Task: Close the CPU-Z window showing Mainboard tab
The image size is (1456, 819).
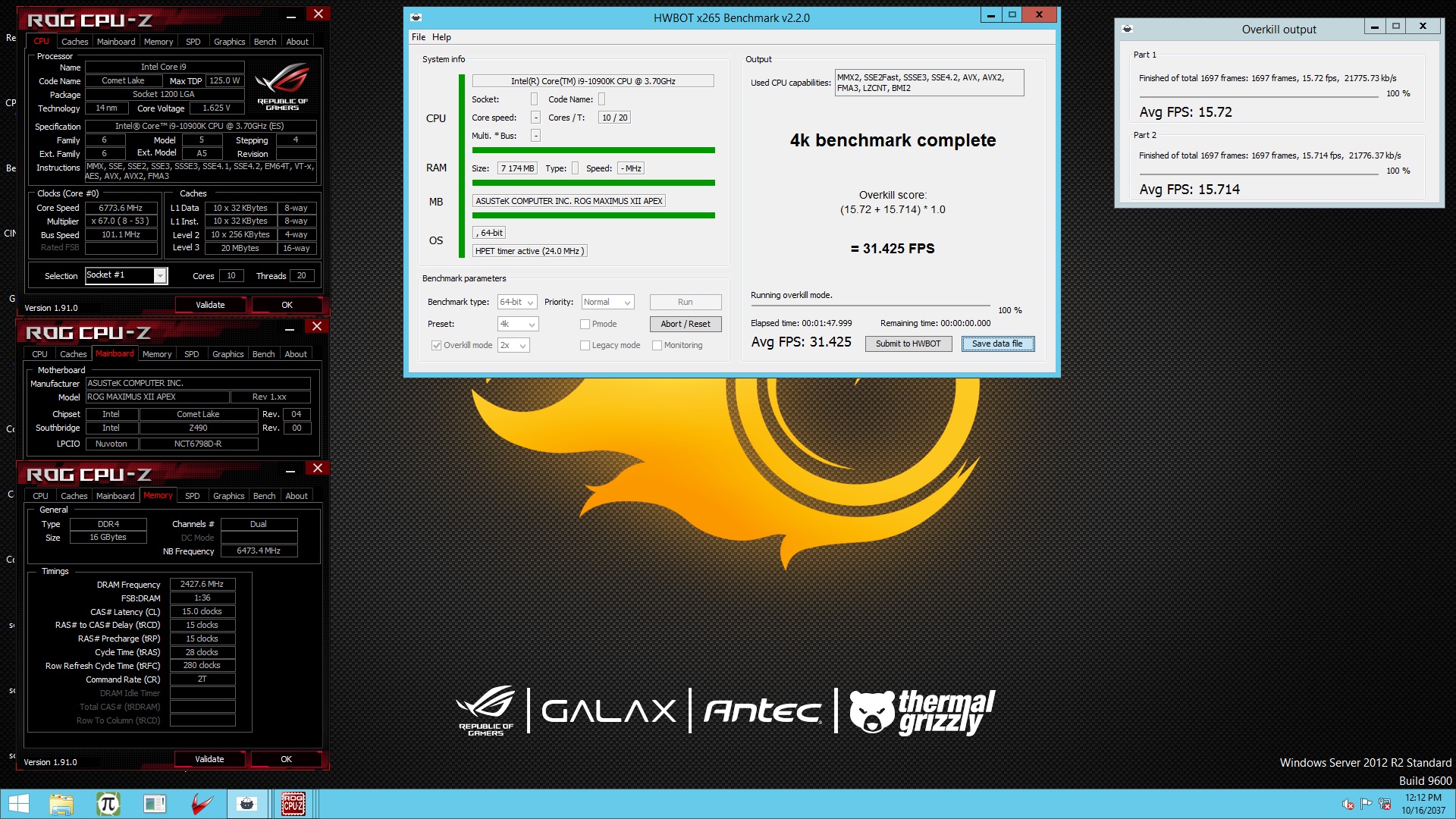Action: [x=317, y=326]
